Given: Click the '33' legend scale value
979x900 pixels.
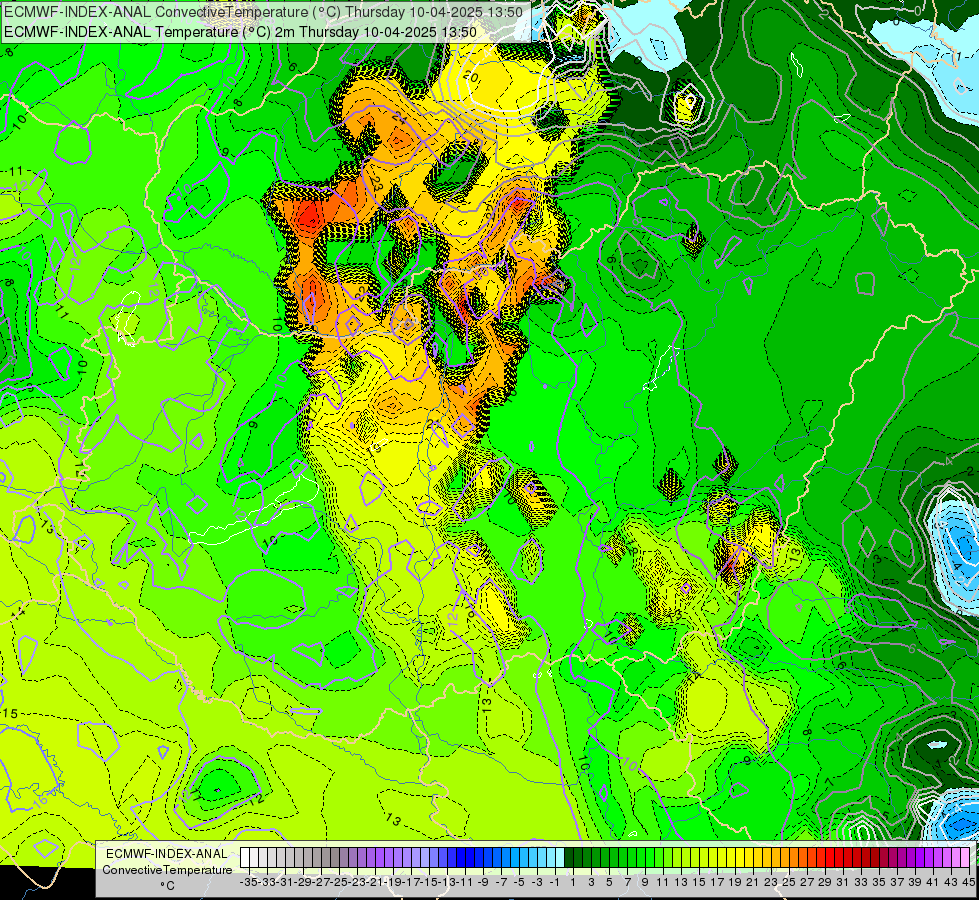Looking at the screenshot, I should (861, 883).
